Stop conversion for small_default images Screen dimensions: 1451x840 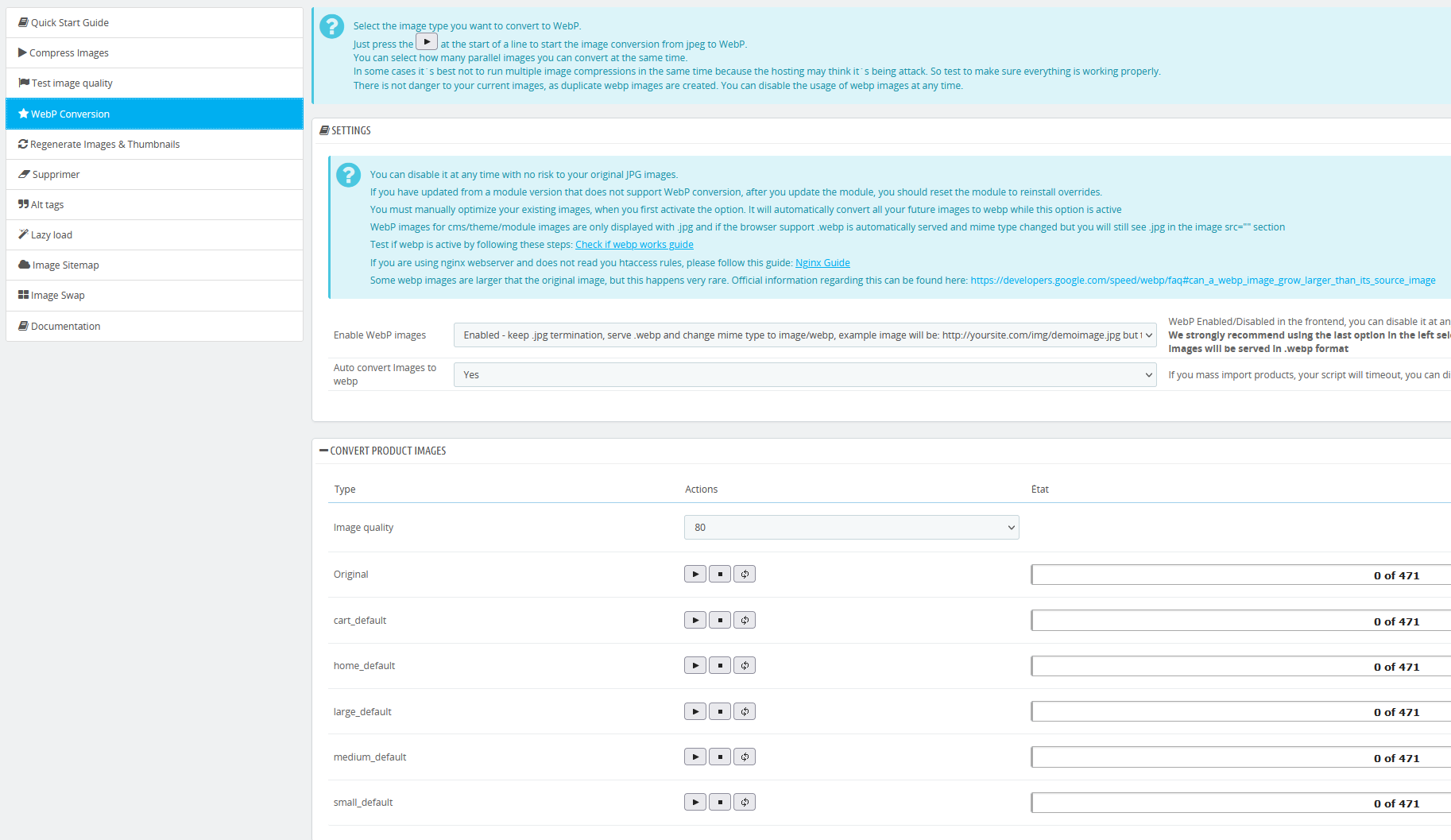(x=720, y=802)
